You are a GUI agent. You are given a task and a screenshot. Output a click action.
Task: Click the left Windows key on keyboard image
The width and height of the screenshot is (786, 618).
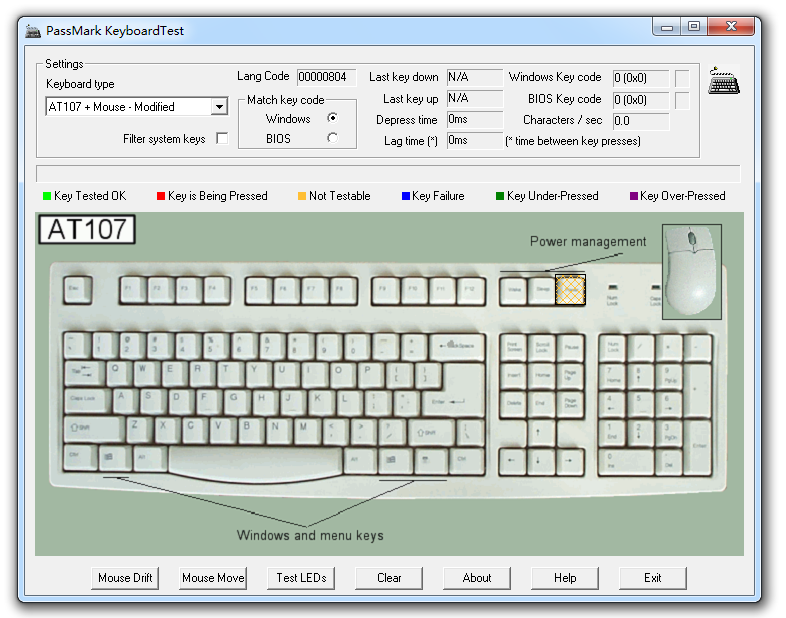tap(111, 458)
